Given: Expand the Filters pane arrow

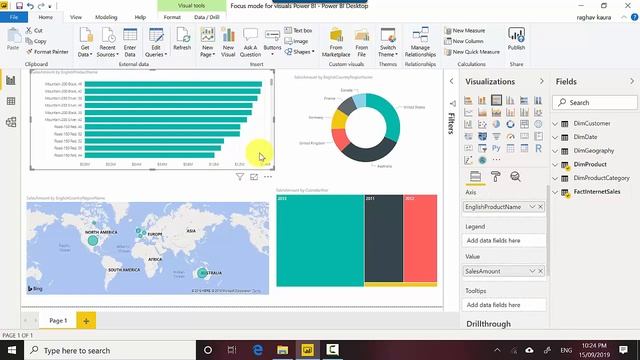Looking at the screenshot, I should click(451, 81).
